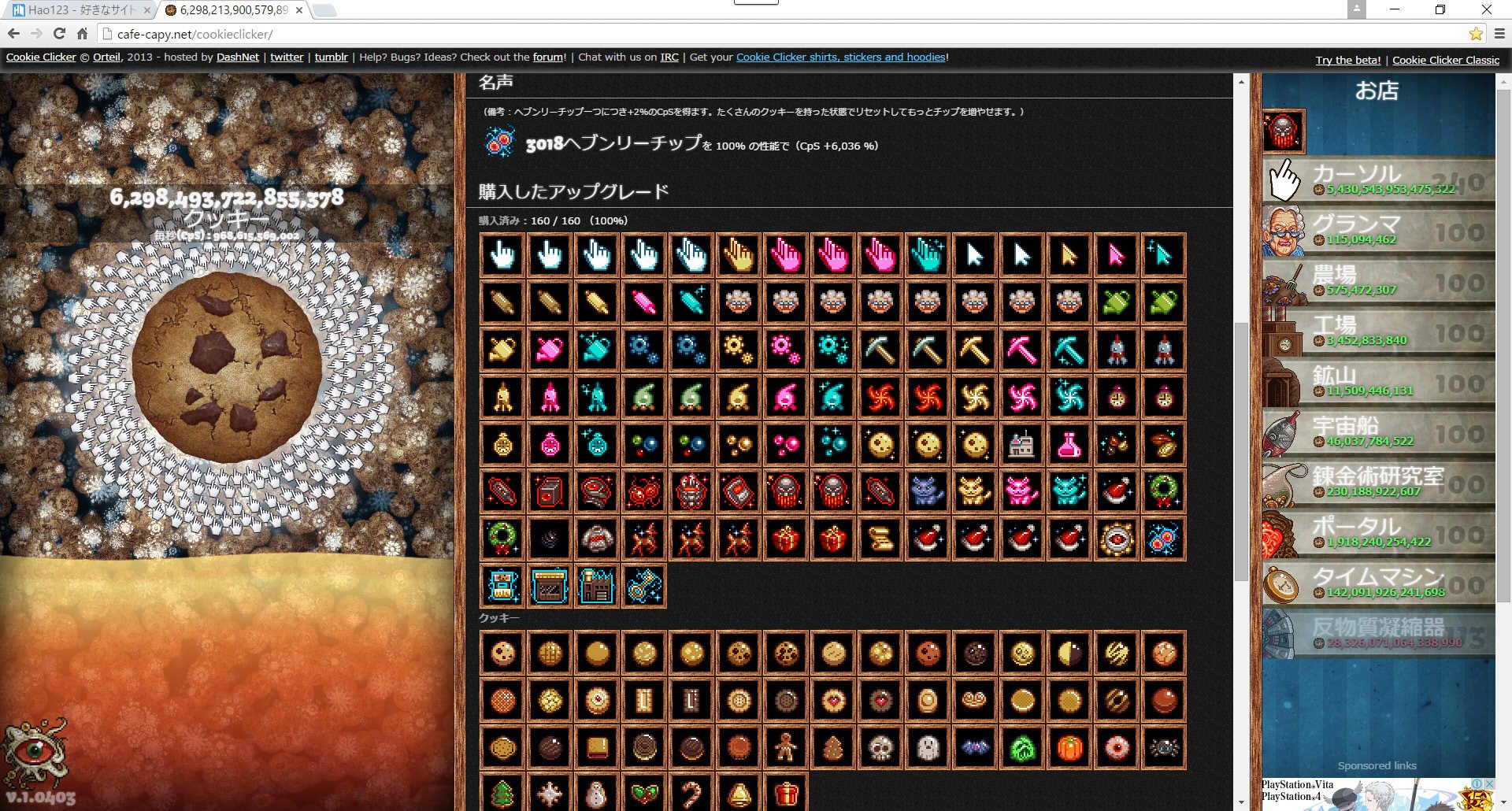This screenshot has height=811, width=1512.
Task: Click the big chocolate chip cookie
Action: [x=227, y=368]
